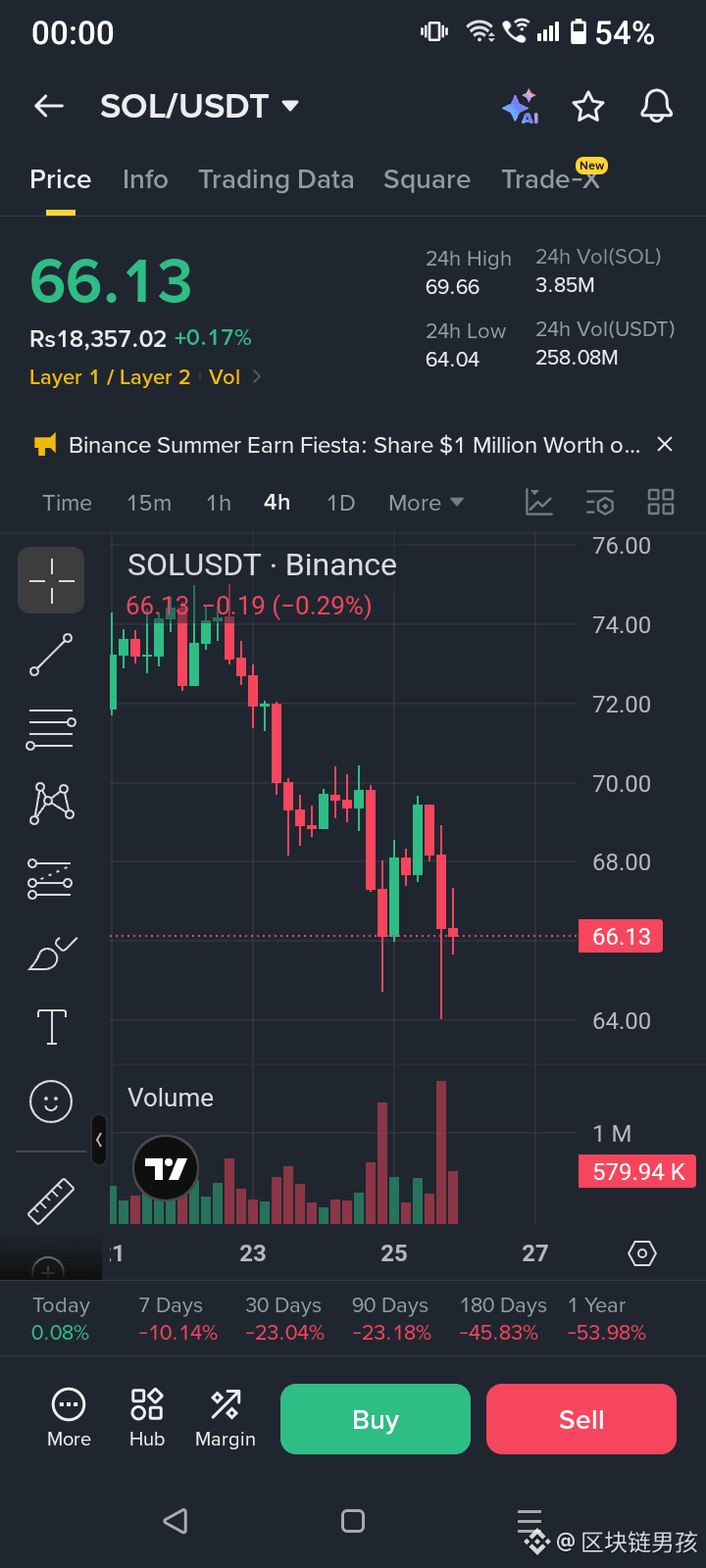Tap the large 66.13 price
Image resolution: width=706 pixels, height=1568 pixels.
click(111, 281)
